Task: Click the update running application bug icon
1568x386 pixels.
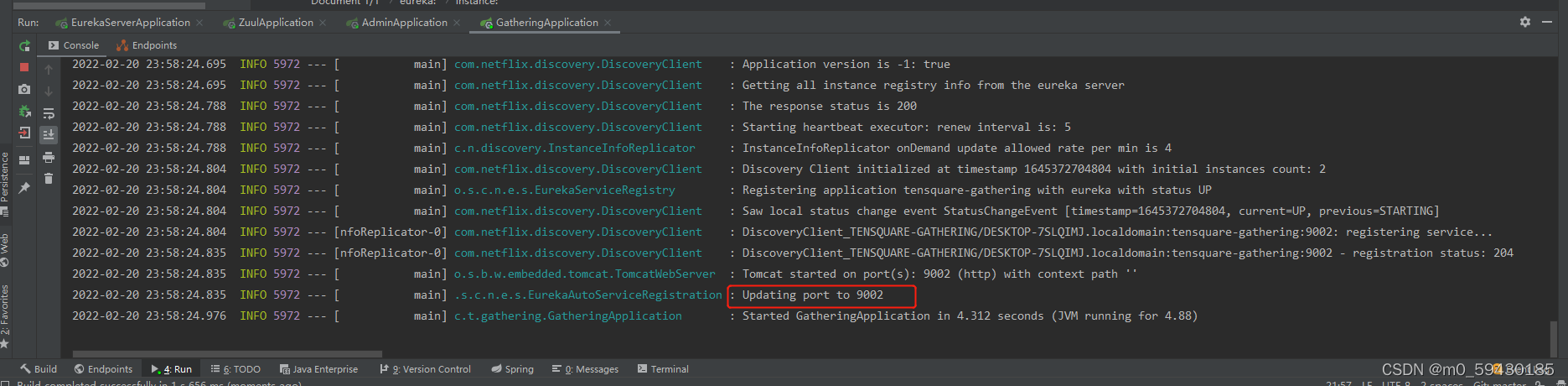Action: [x=24, y=111]
